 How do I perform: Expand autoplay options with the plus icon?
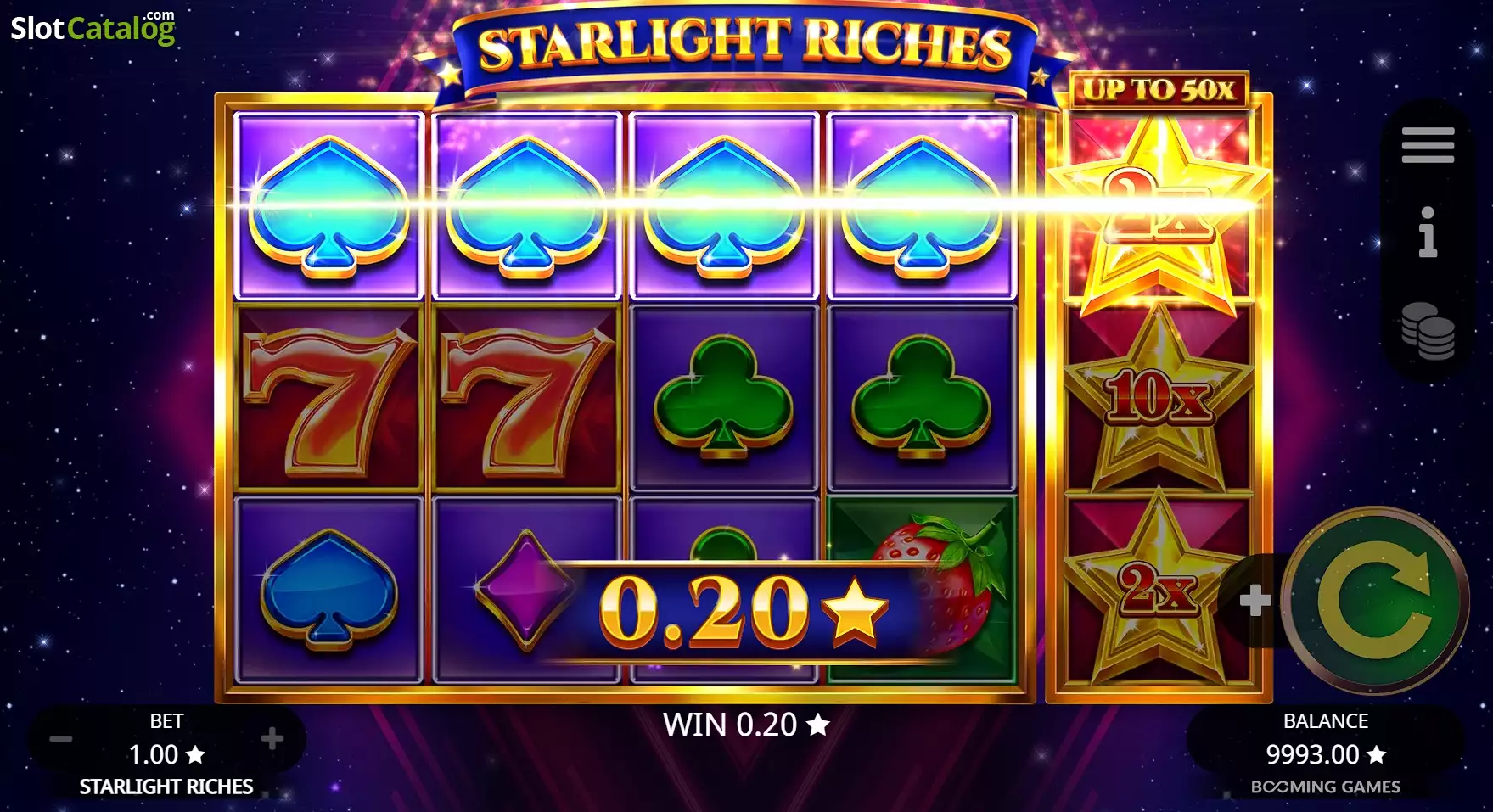(1254, 601)
